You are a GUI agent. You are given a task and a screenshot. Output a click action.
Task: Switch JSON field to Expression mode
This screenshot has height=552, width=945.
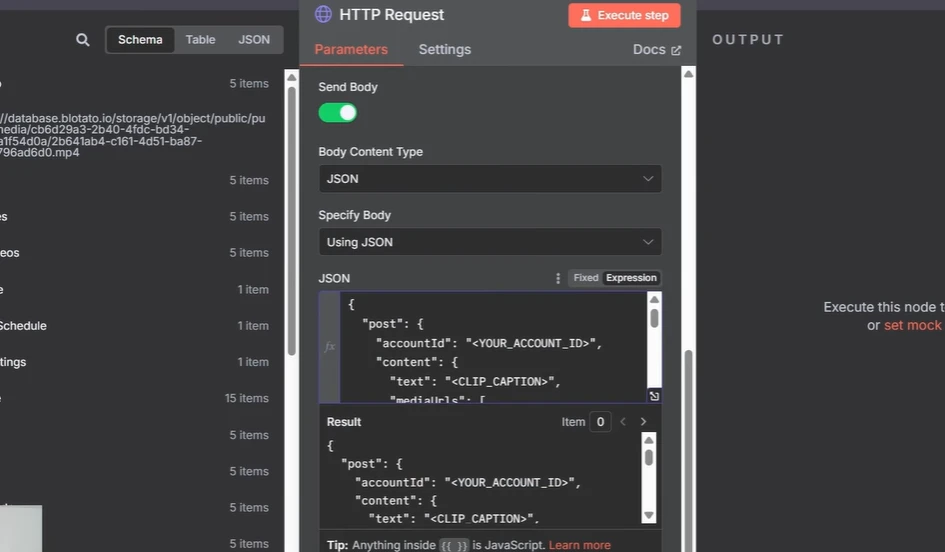click(631, 278)
